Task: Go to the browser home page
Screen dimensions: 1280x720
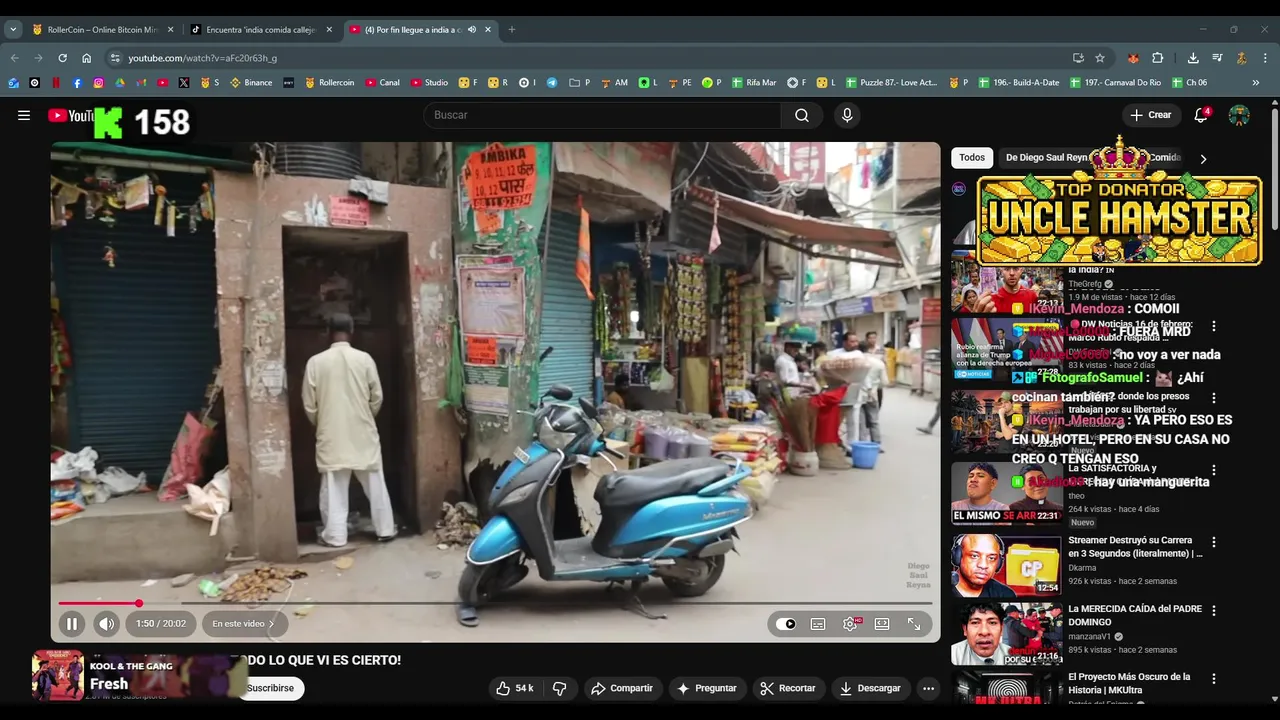Action: click(86, 58)
